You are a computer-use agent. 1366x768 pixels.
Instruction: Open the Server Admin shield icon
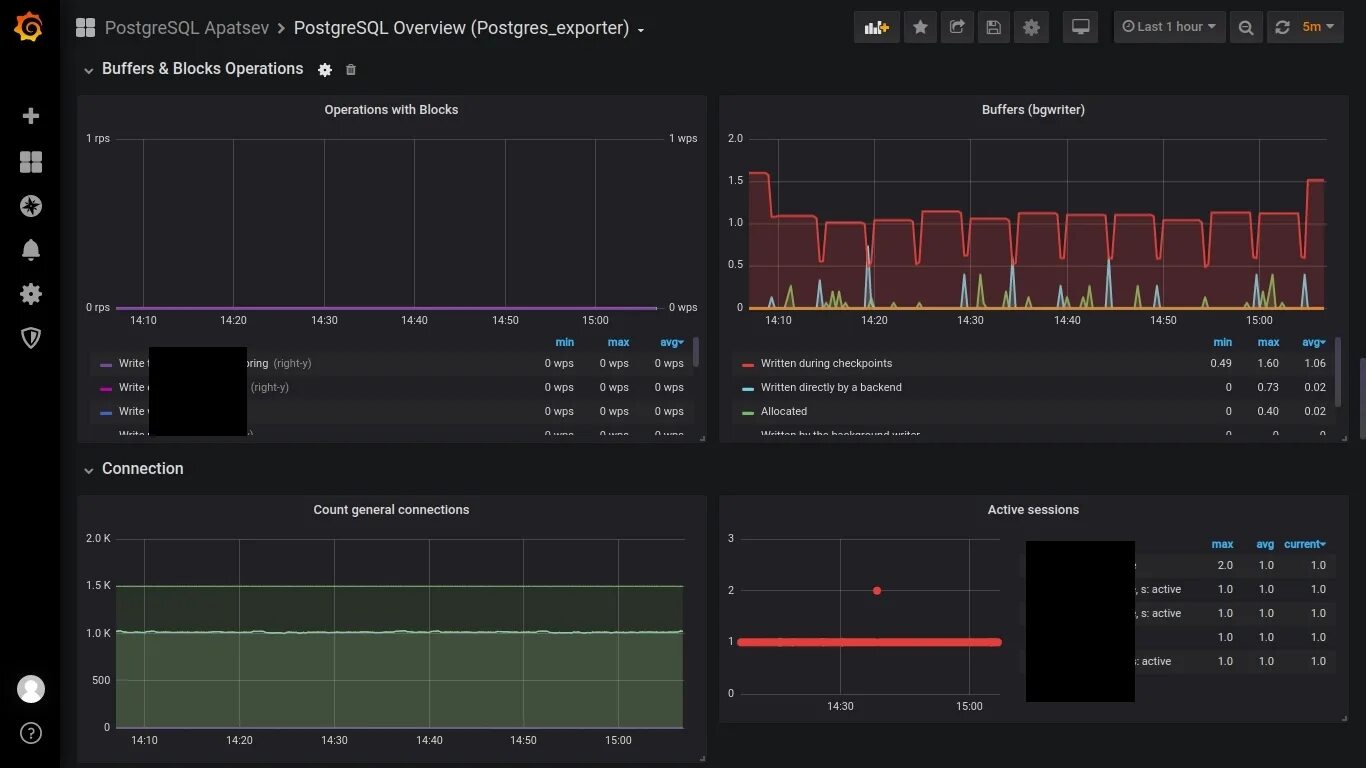(30, 338)
